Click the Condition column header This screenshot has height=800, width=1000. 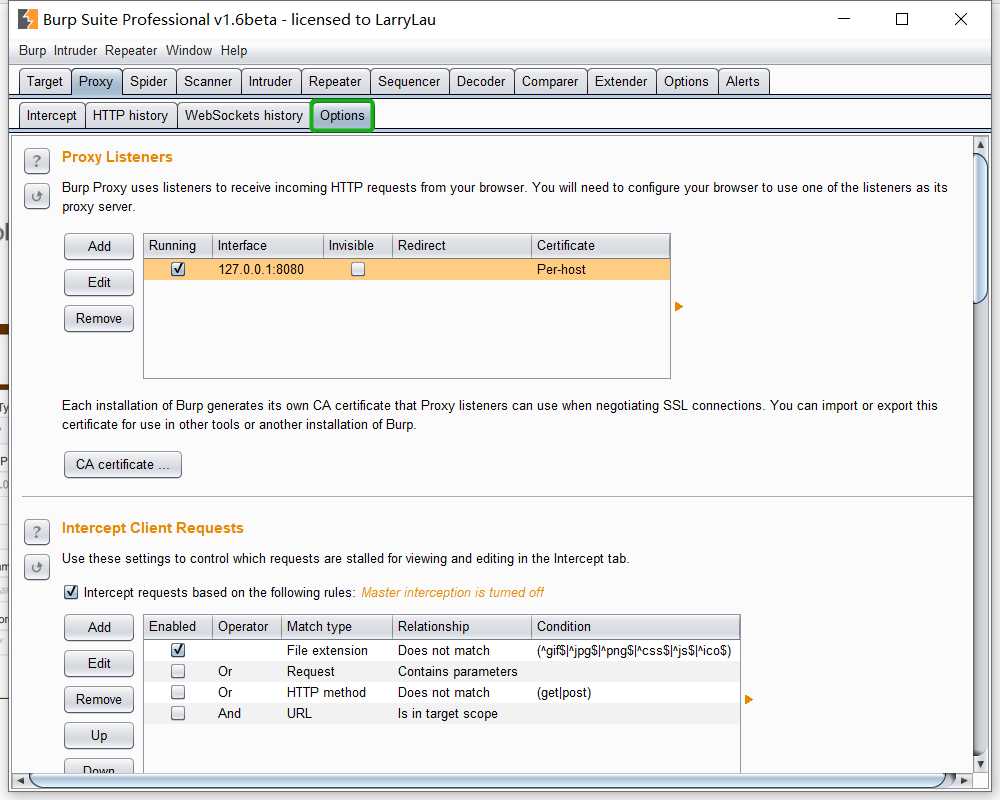(635, 626)
